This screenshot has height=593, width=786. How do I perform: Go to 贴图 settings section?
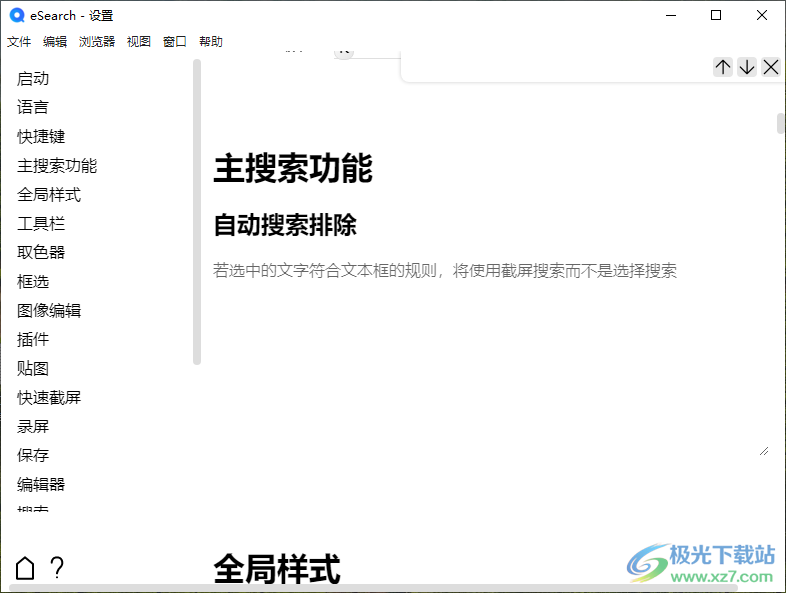click(x=33, y=368)
